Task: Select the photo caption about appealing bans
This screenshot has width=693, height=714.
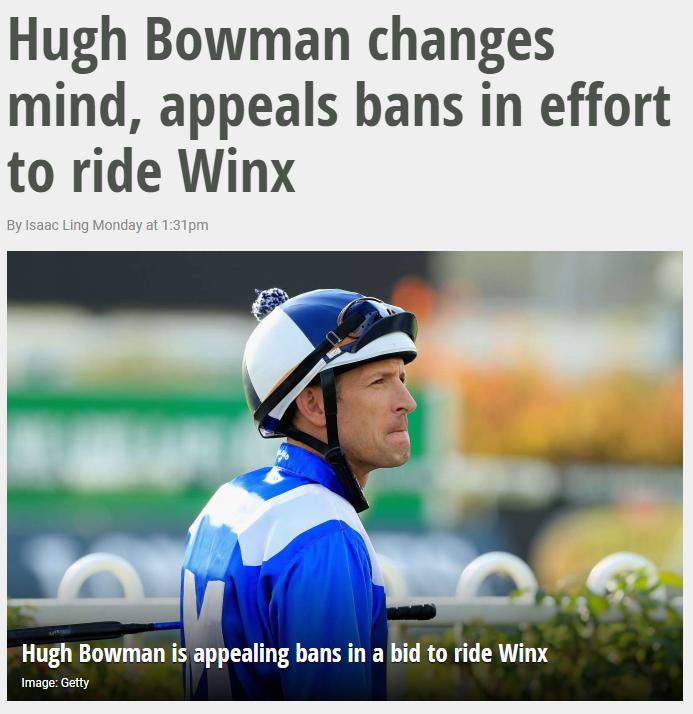Action: (285, 653)
